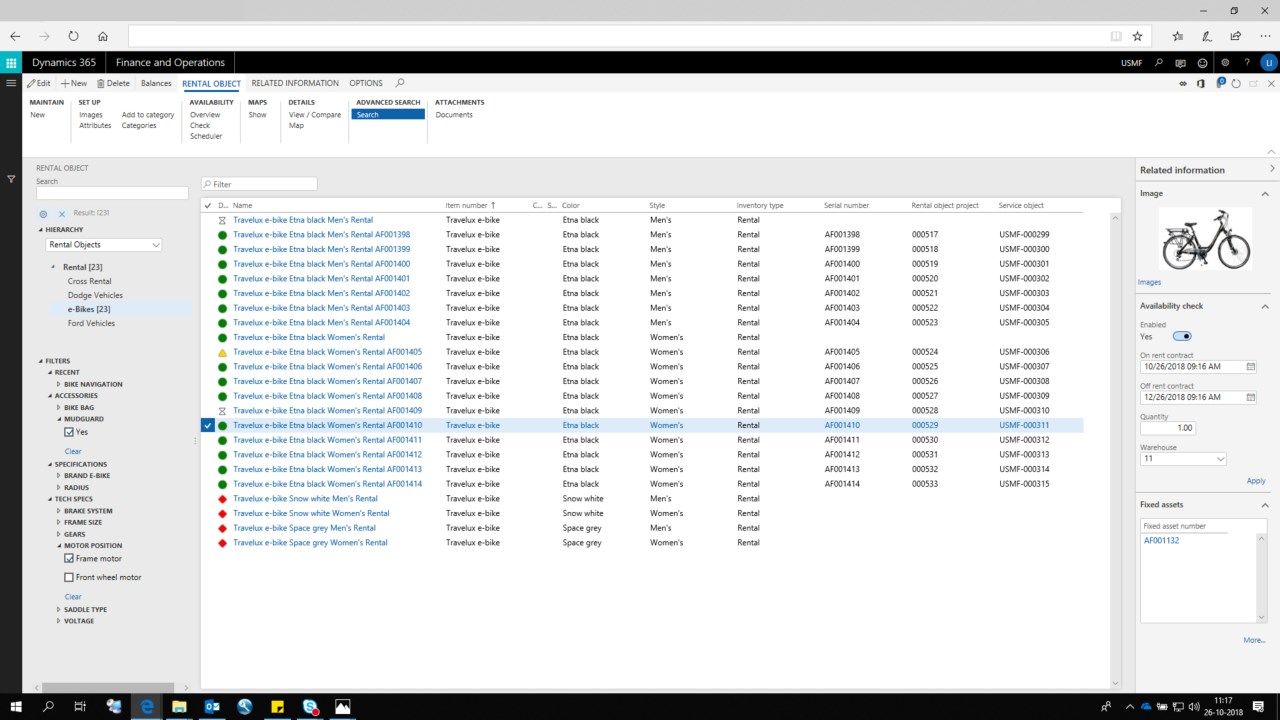Collapse the Image section chevron

tap(1264, 193)
